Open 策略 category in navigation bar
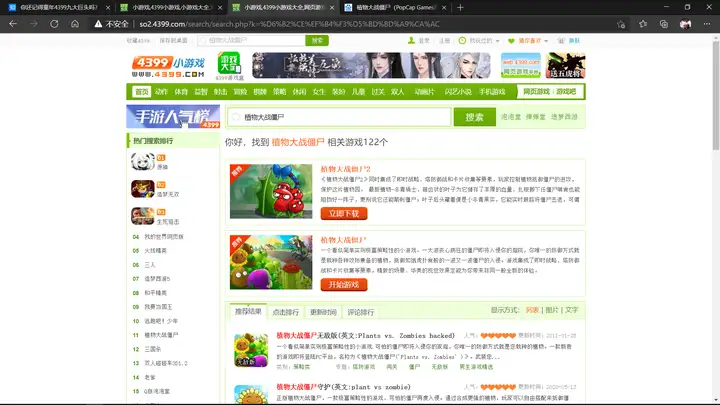This screenshot has width=720, height=405. pos(280,91)
